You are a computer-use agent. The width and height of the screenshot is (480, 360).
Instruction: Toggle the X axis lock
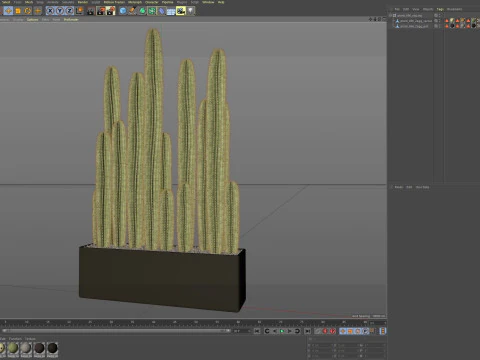50,11
